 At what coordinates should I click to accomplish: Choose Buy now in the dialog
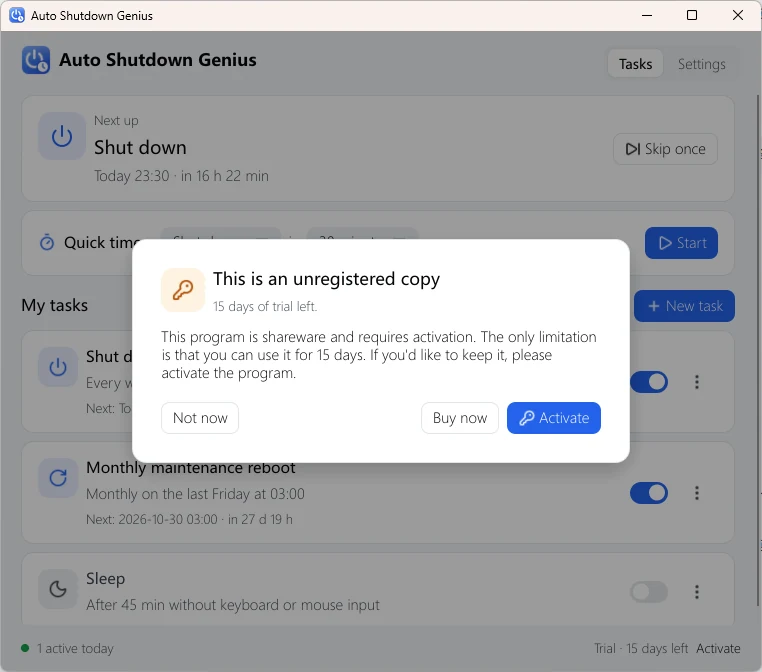(x=460, y=418)
